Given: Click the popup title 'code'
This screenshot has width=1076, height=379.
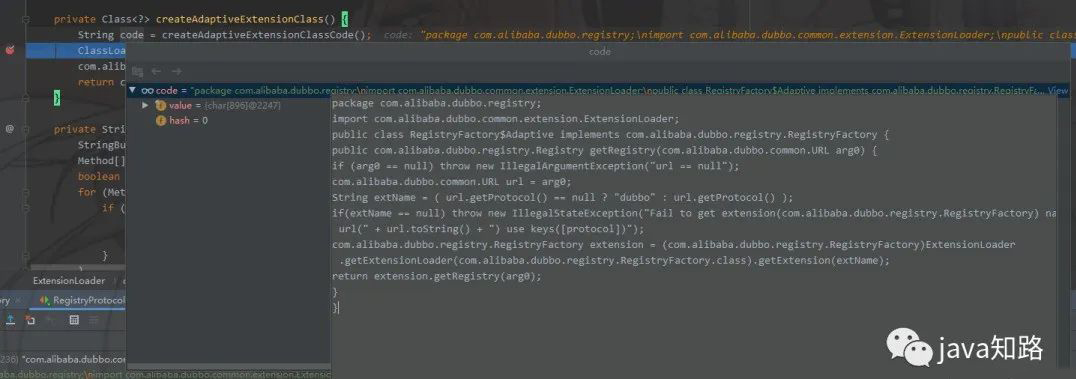Looking at the screenshot, I should tap(600, 51).
